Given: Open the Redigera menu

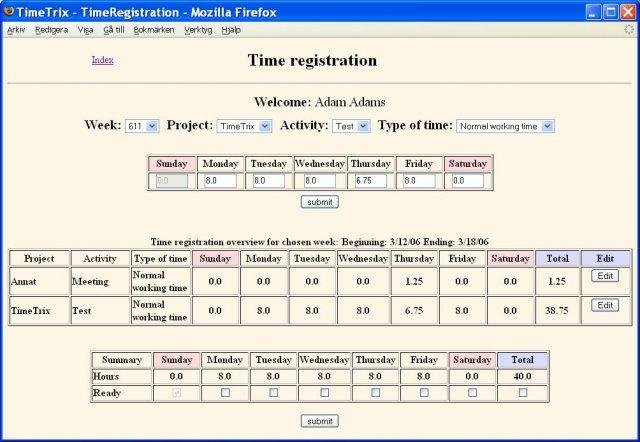Looking at the screenshot, I should [x=51, y=30].
